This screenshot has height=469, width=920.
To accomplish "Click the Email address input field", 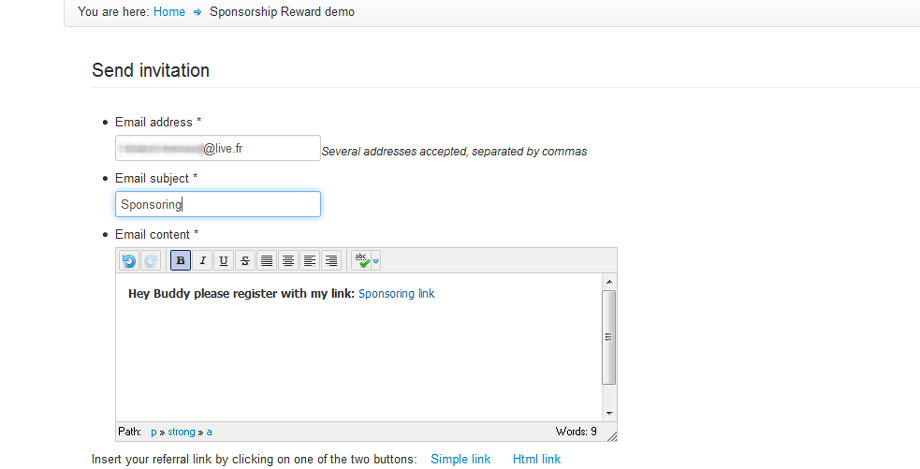I will 218,148.
